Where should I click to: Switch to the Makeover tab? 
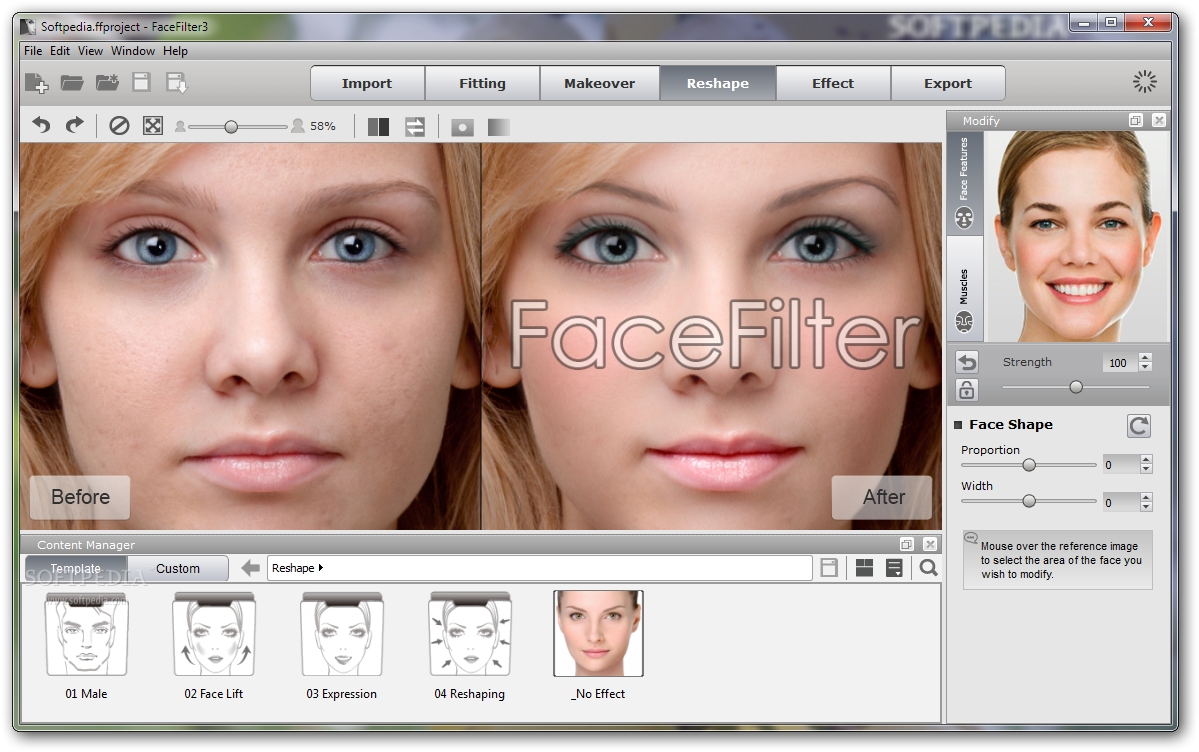click(x=600, y=83)
